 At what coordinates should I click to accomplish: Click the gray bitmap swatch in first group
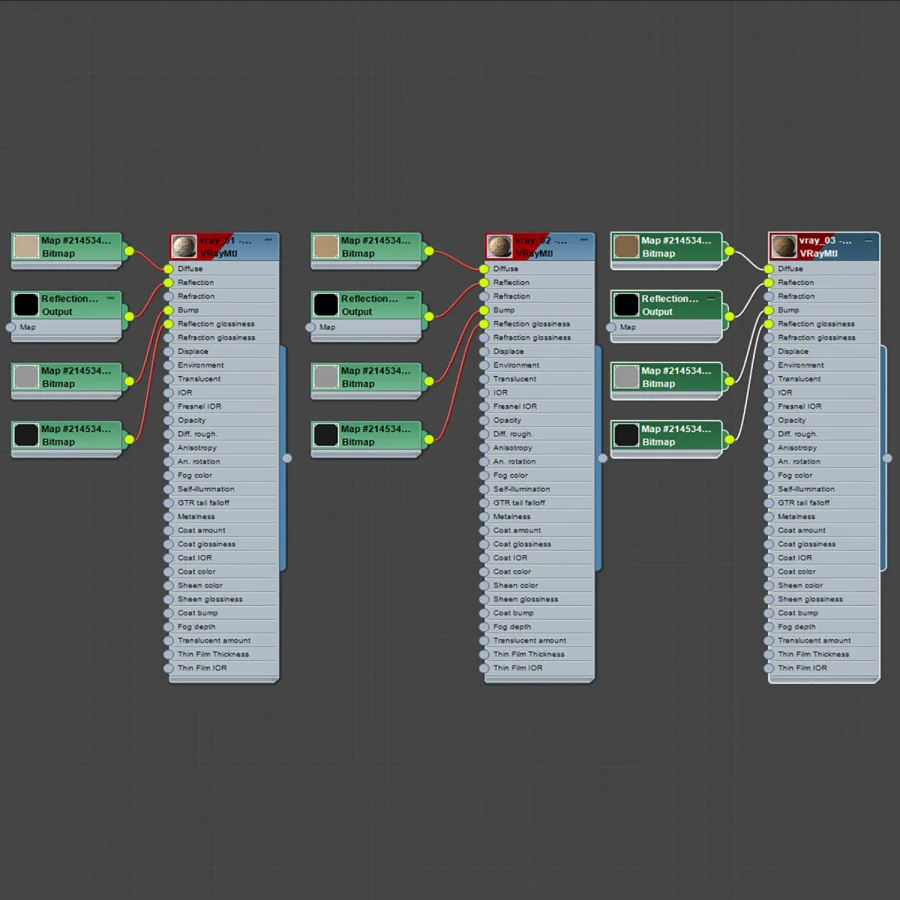(x=26, y=377)
